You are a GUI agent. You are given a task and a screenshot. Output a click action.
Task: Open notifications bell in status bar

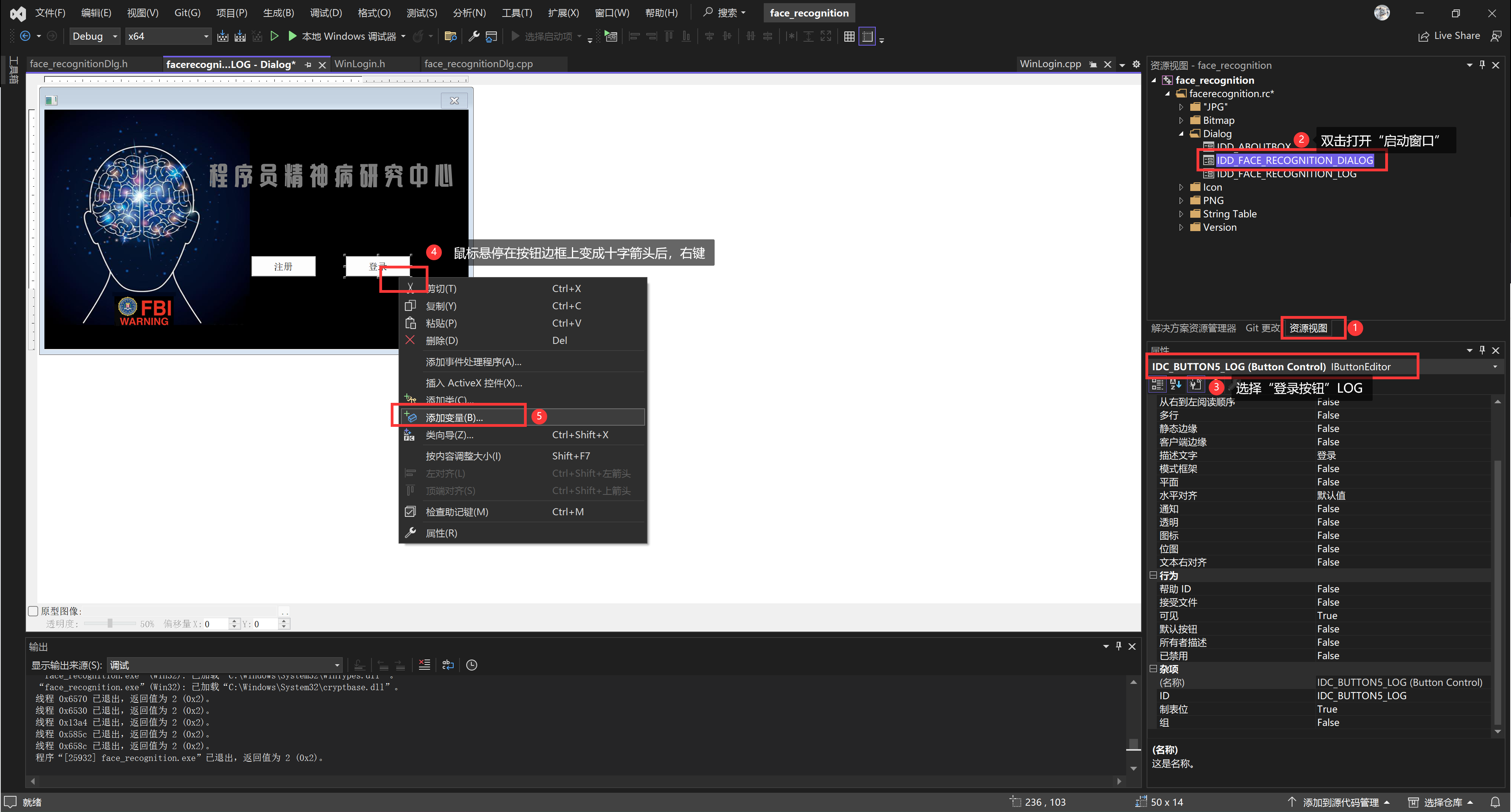coord(1495,802)
